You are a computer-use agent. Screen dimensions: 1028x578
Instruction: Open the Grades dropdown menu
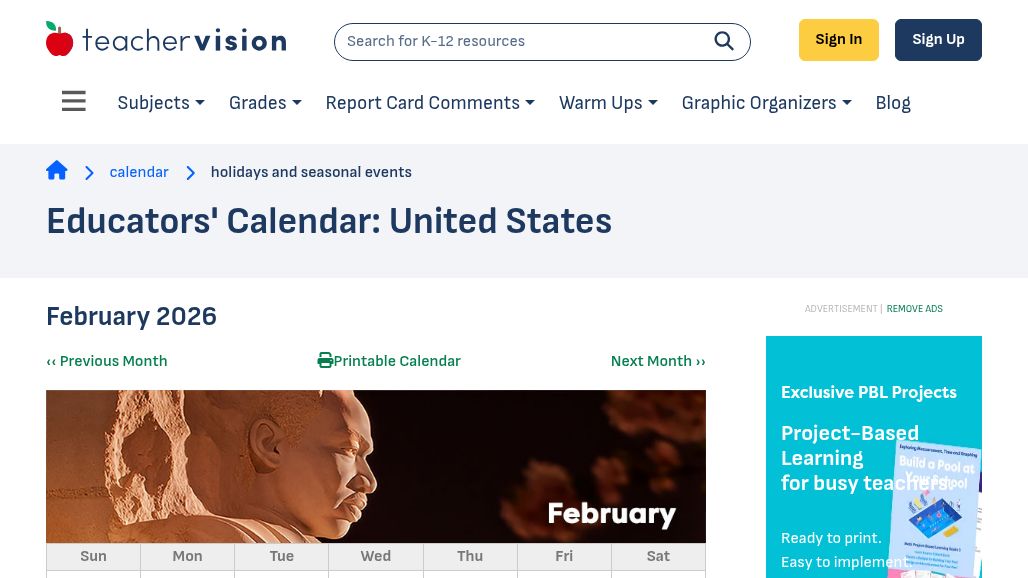tap(265, 103)
